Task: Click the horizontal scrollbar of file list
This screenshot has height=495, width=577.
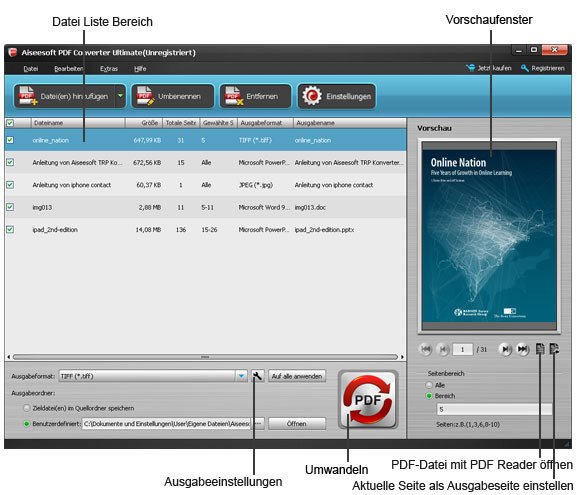Action: click(x=205, y=357)
